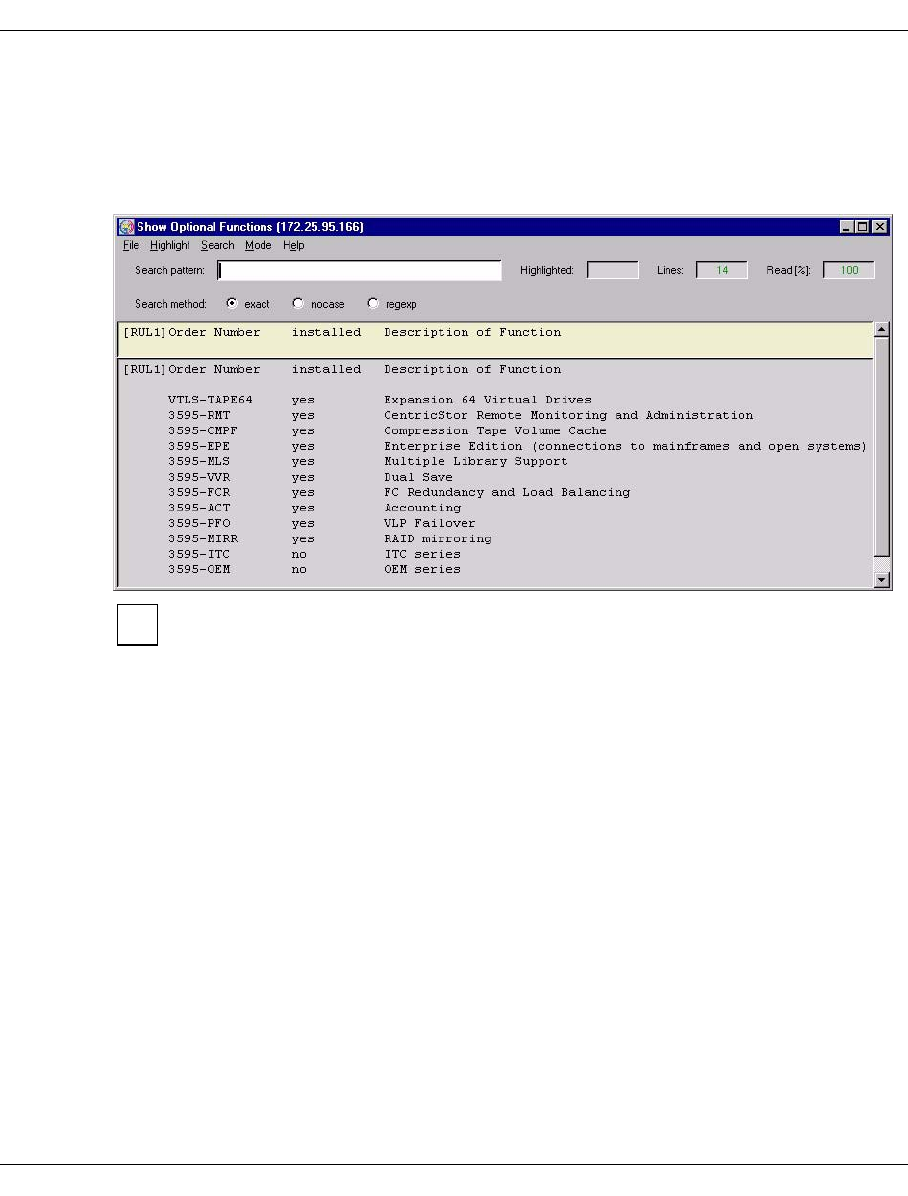The height and width of the screenshot is (1196, 908).
Task: Open the Help menu
Action: [294, 246]
